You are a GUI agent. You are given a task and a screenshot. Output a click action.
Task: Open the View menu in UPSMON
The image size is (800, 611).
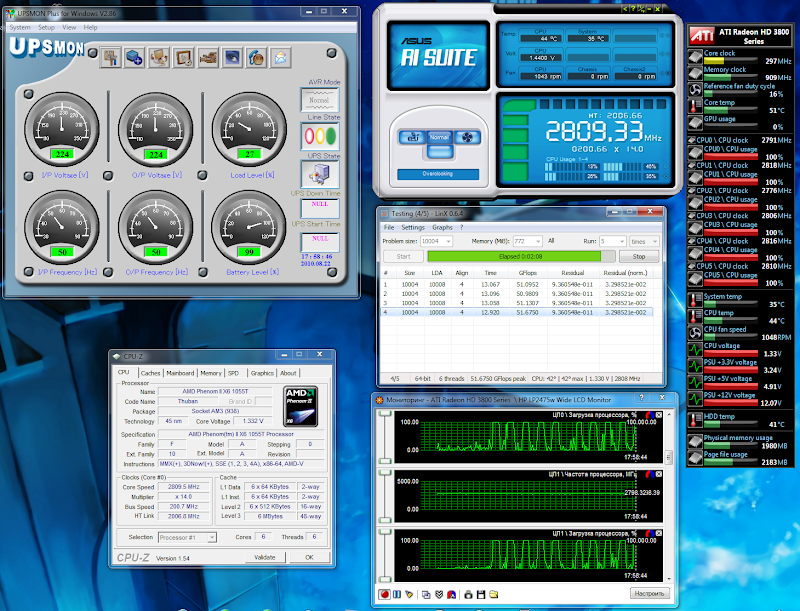(69, 28)
